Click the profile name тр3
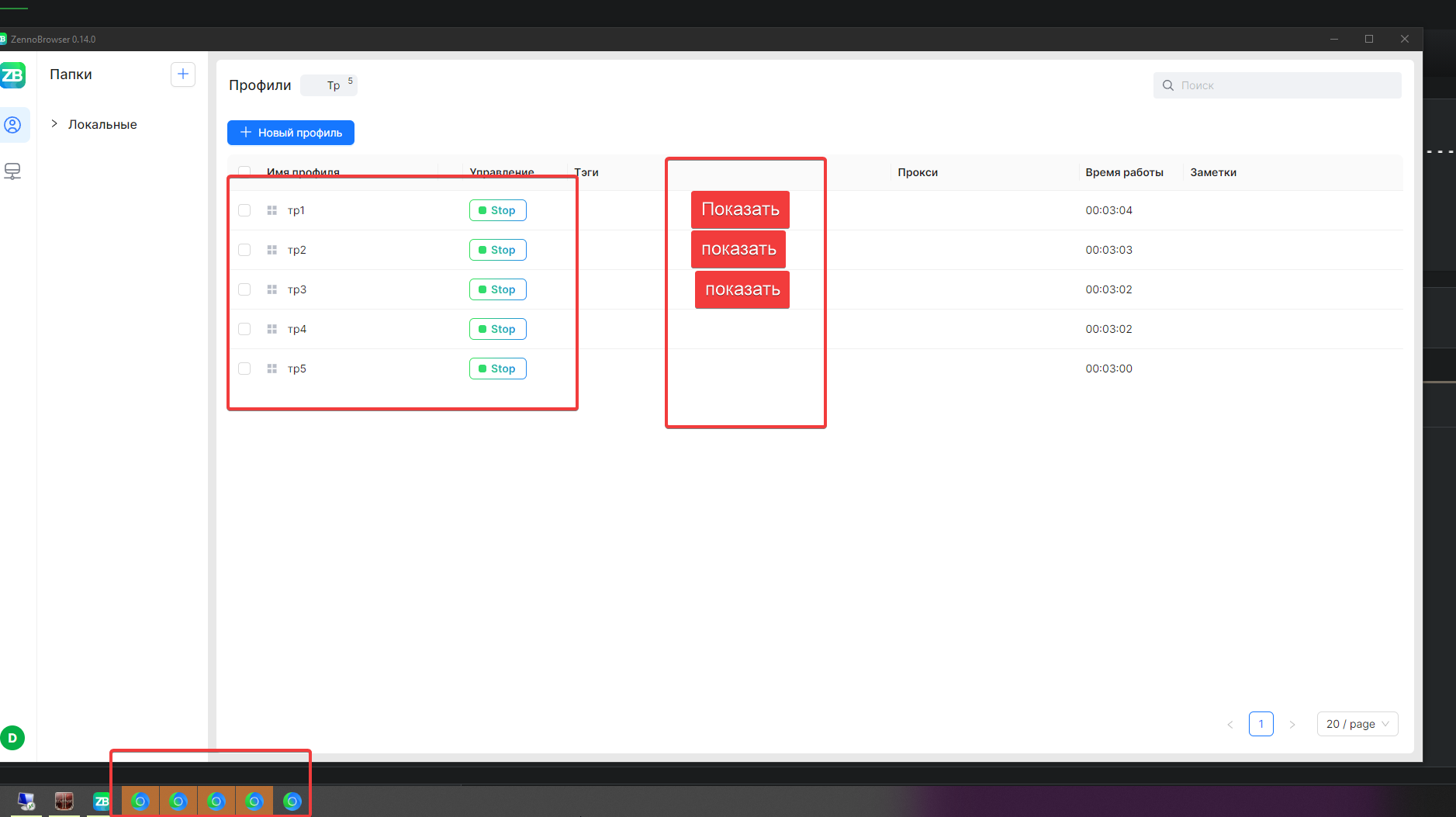The image size is (1456, 817). click(x=297, y=289)
